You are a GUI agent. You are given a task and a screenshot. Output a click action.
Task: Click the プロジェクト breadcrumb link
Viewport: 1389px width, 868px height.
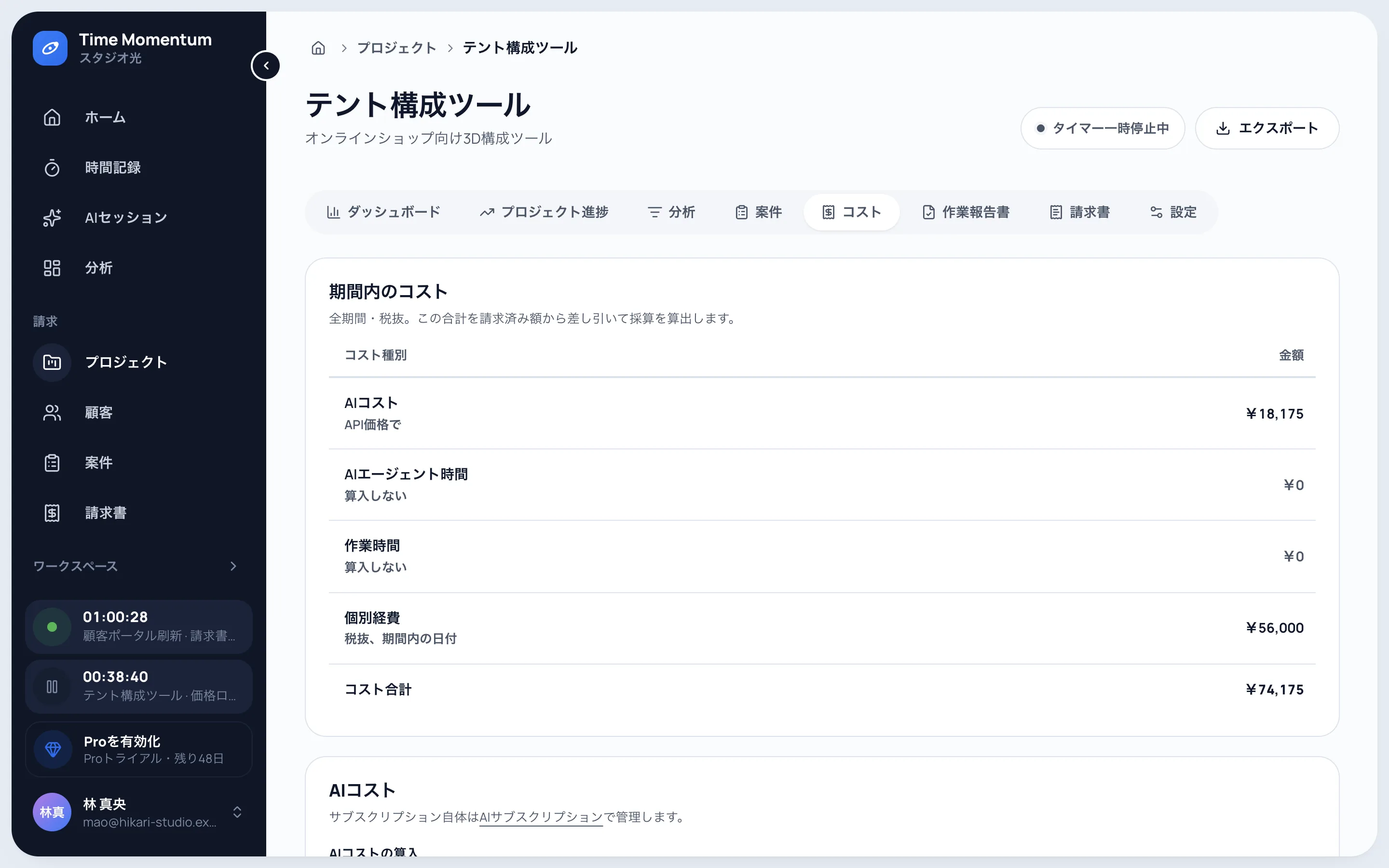point(396,48)
